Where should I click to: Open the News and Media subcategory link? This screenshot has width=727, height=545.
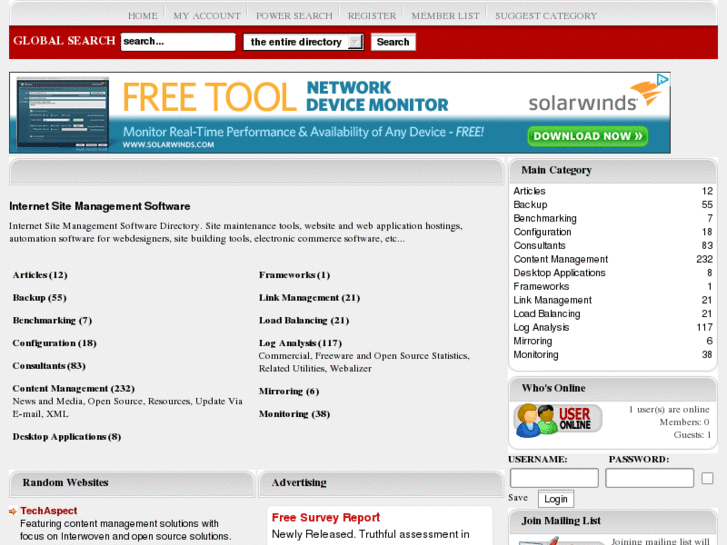point(47,401)
